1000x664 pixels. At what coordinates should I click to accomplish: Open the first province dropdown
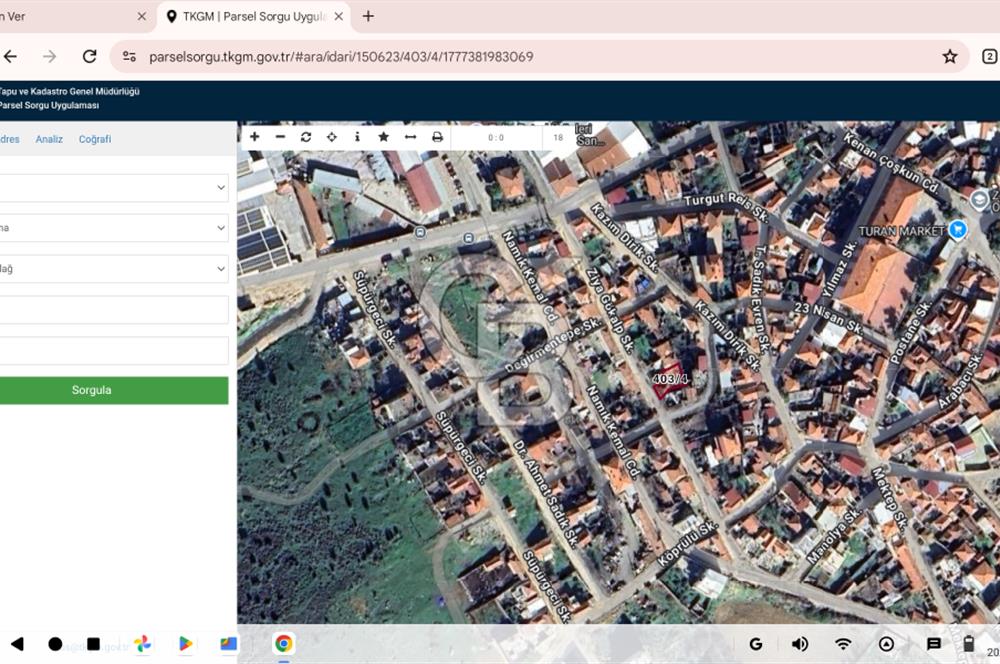coord(113,187)
